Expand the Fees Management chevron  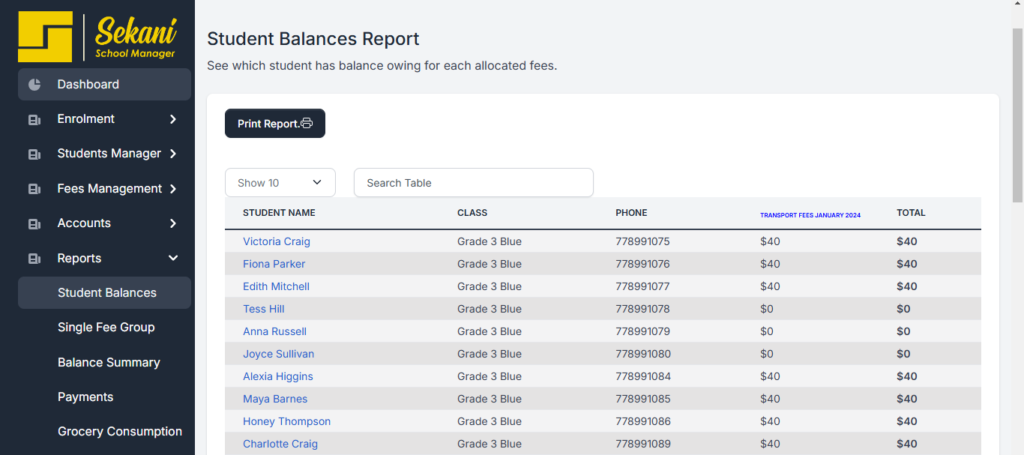tap(173, 189)
